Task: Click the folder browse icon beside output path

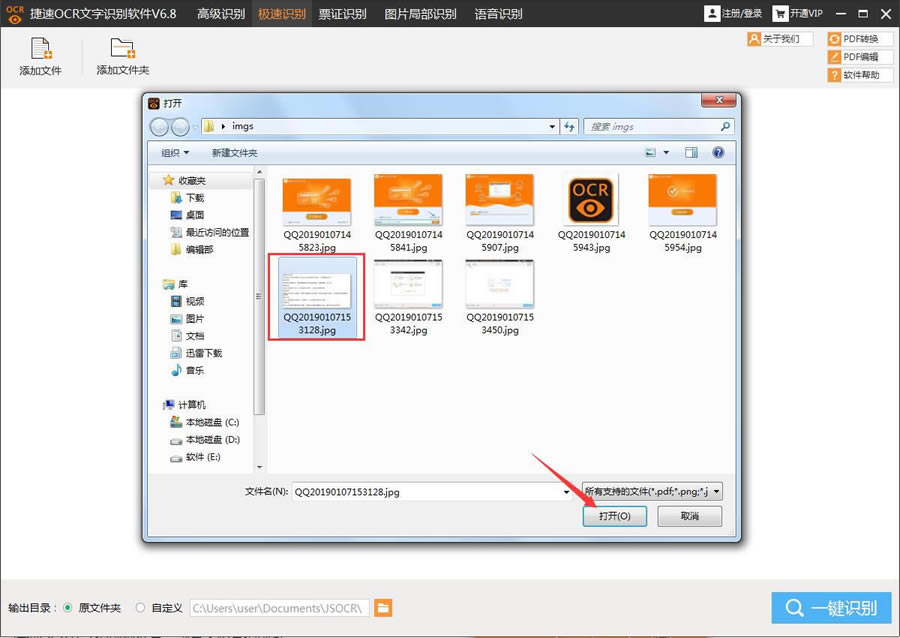Action: click(383, 607)
